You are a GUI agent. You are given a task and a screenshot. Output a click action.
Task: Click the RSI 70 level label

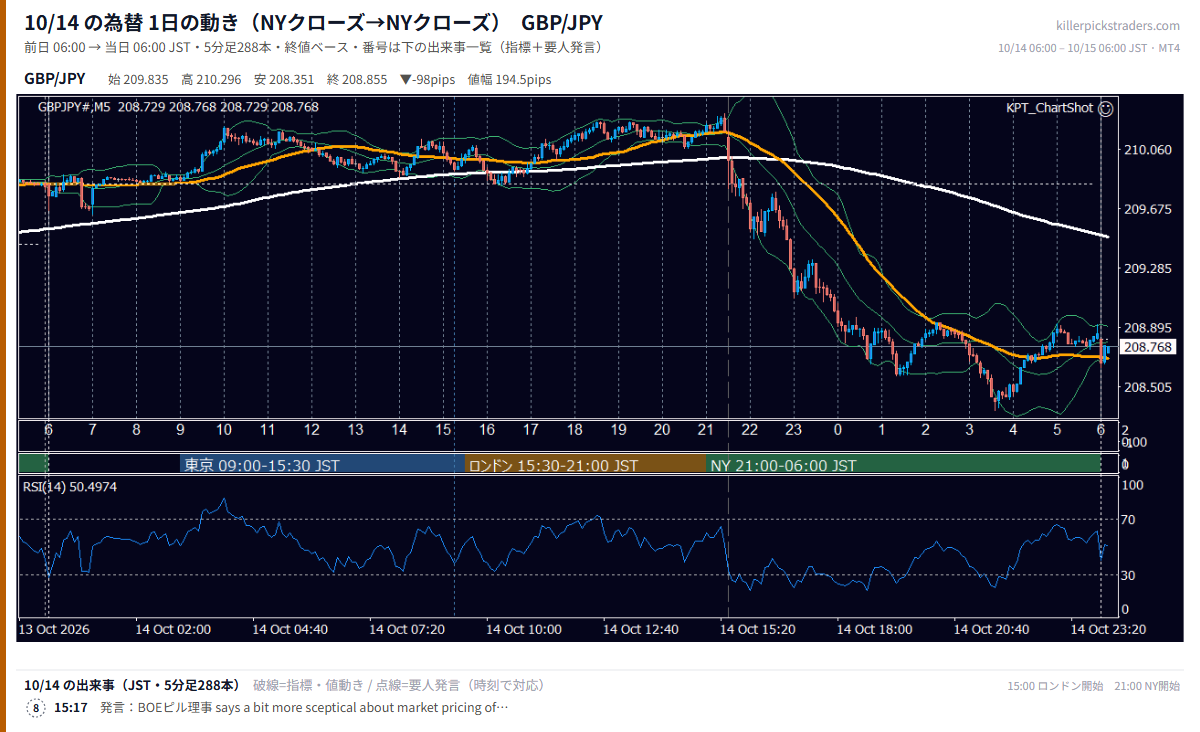pos(1128,520)
